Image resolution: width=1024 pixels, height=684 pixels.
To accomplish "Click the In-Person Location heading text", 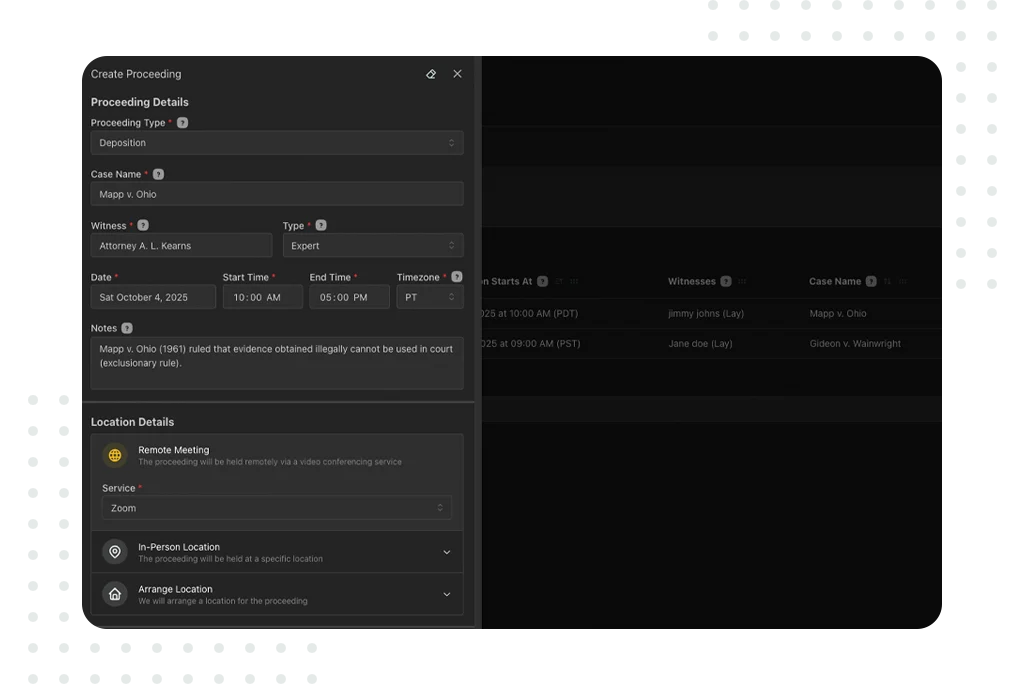I will click(x=179, y=547).
